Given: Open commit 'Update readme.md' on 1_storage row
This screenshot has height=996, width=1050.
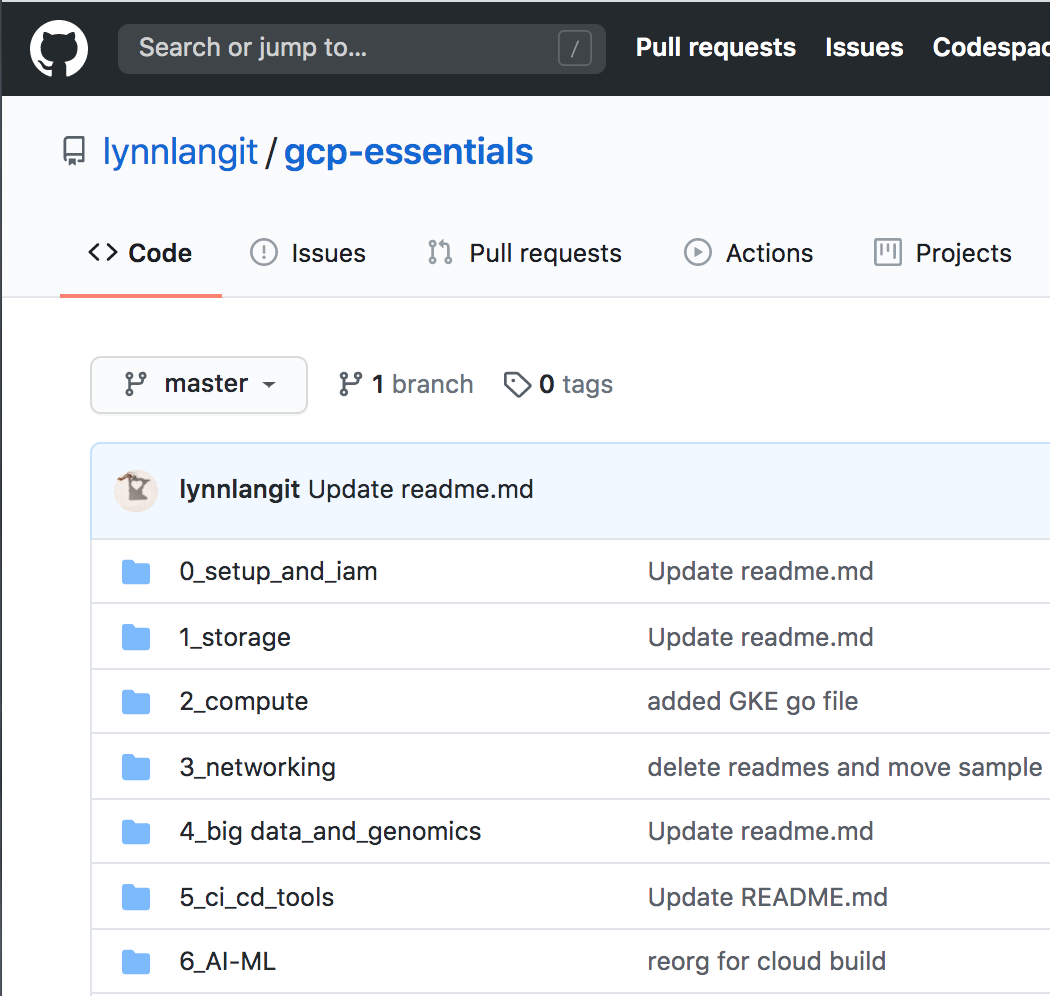Looking at the screenshot, I should (x=761, y=637).
